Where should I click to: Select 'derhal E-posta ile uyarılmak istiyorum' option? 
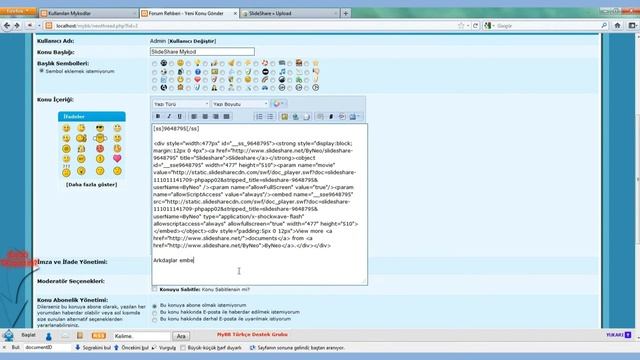154,320
